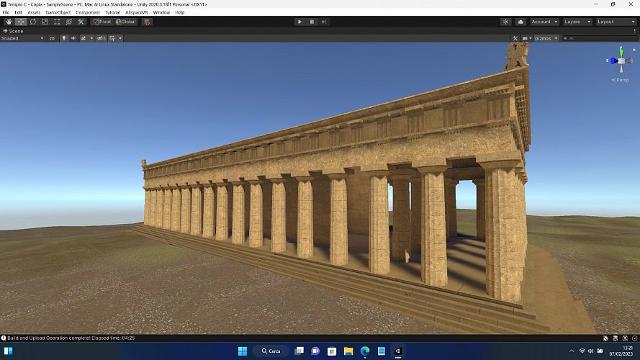Select the Hand tool in toolbar

coord(9,22)
